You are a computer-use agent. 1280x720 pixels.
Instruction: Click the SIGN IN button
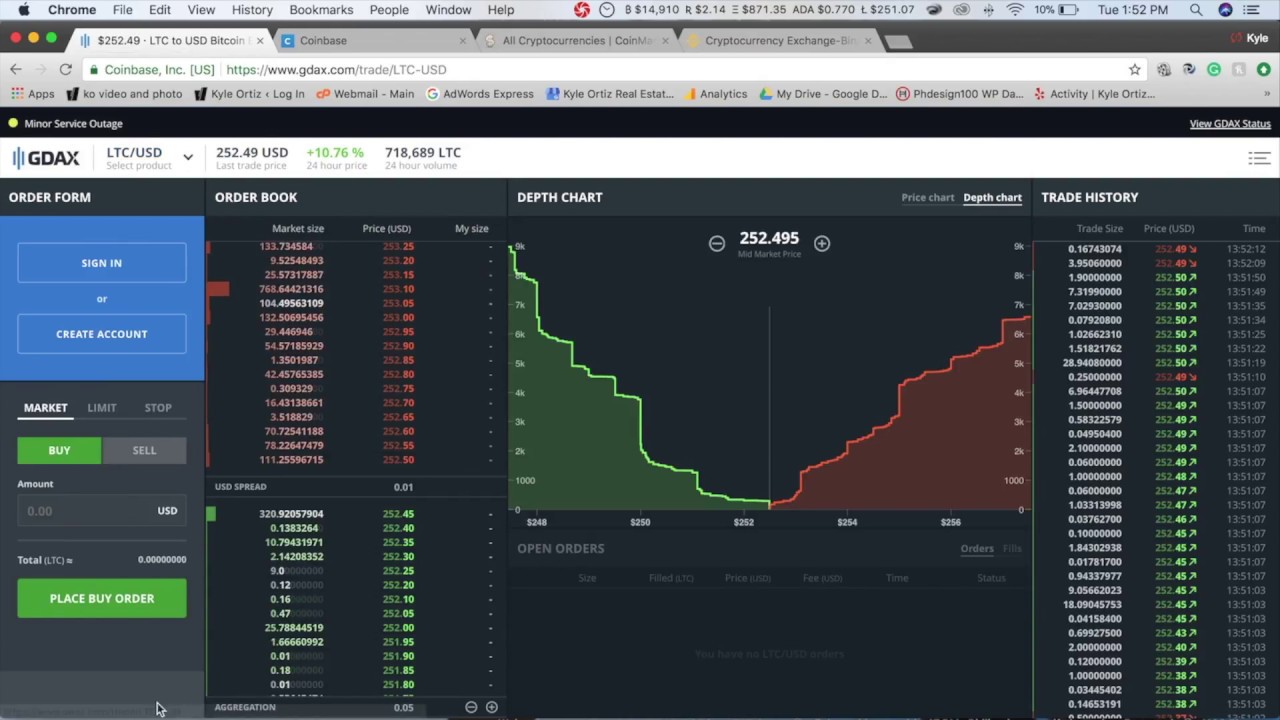coord(102,263)
